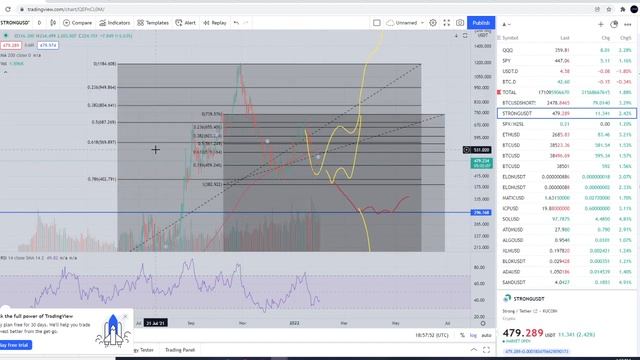Viewport: 640px width, 360px height.
Task: Open the browser profile avatar
Action: click(634, 9)
